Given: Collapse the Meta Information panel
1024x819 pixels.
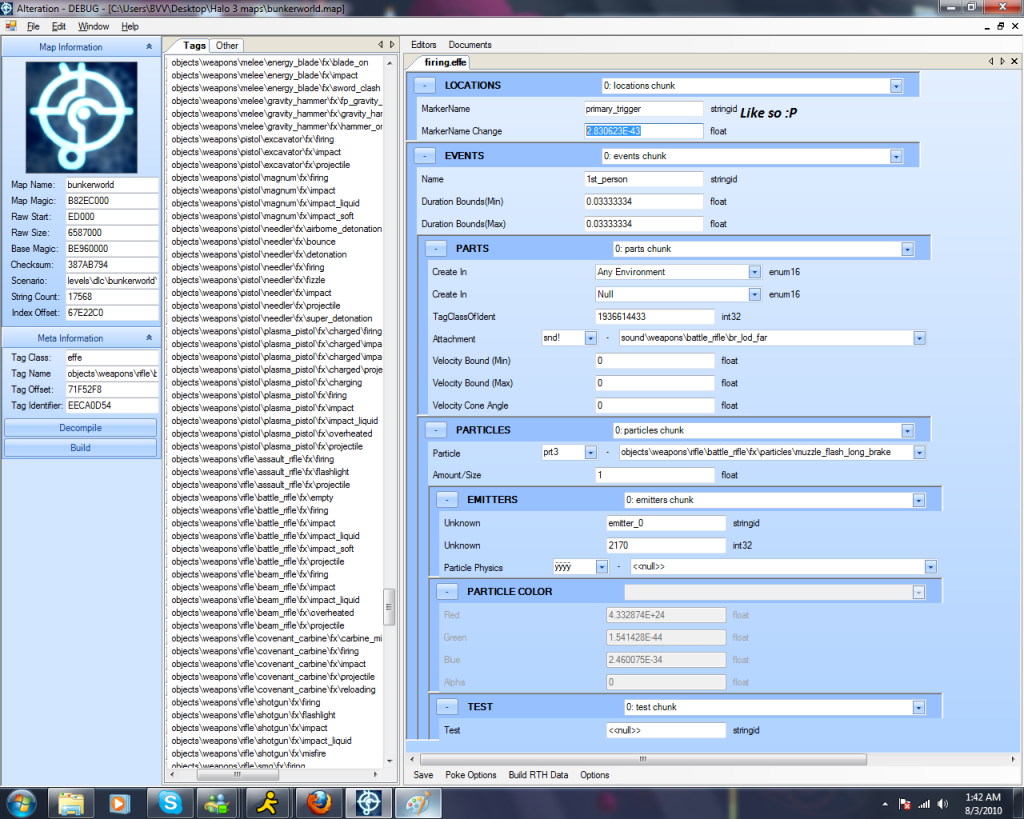Looking at the screenshot, I should pos(149,338).
